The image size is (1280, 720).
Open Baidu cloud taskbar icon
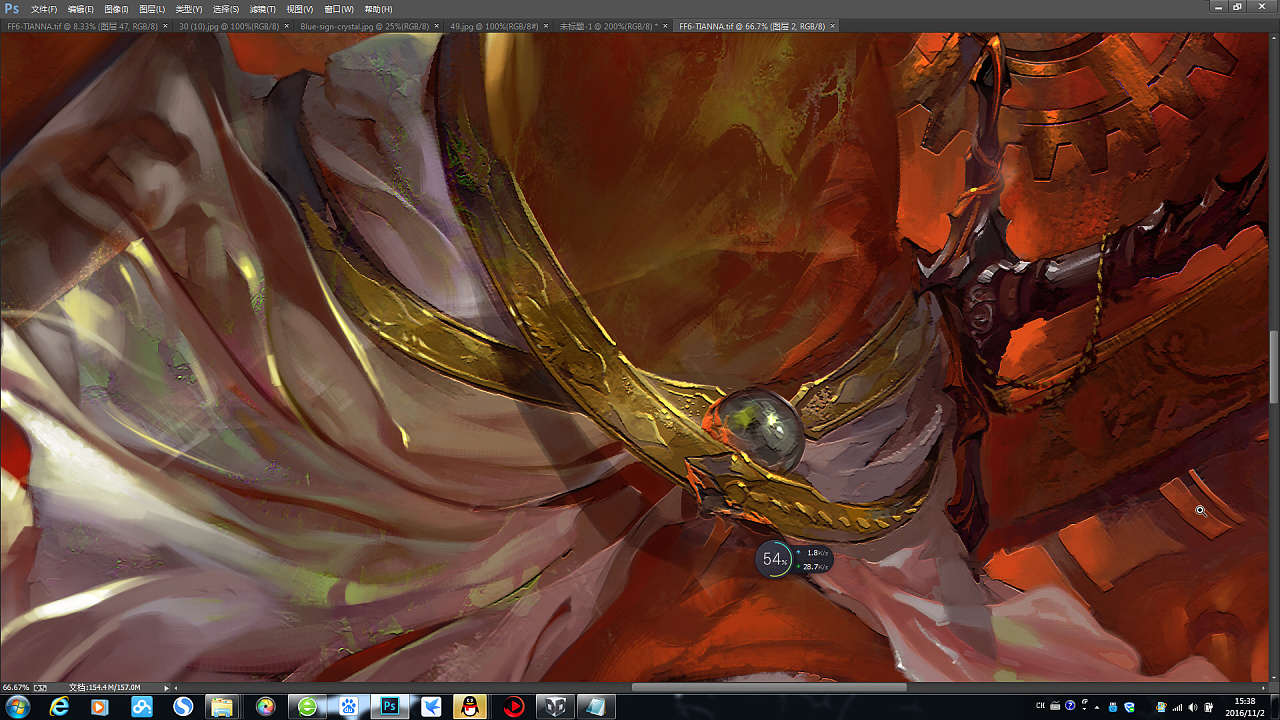(141, 707)
